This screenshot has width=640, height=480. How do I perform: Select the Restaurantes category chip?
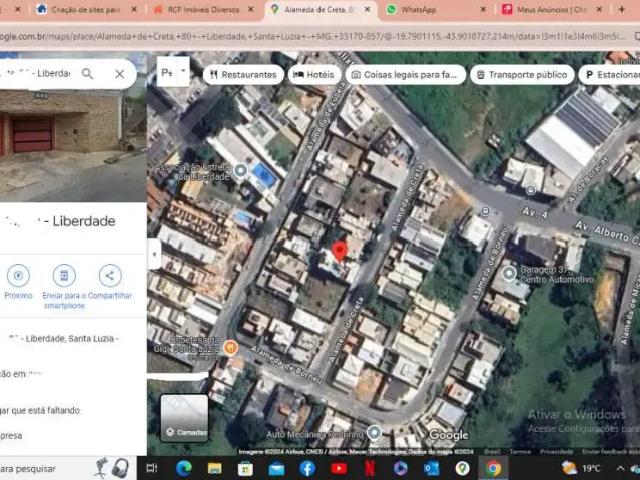pos(243,75)
